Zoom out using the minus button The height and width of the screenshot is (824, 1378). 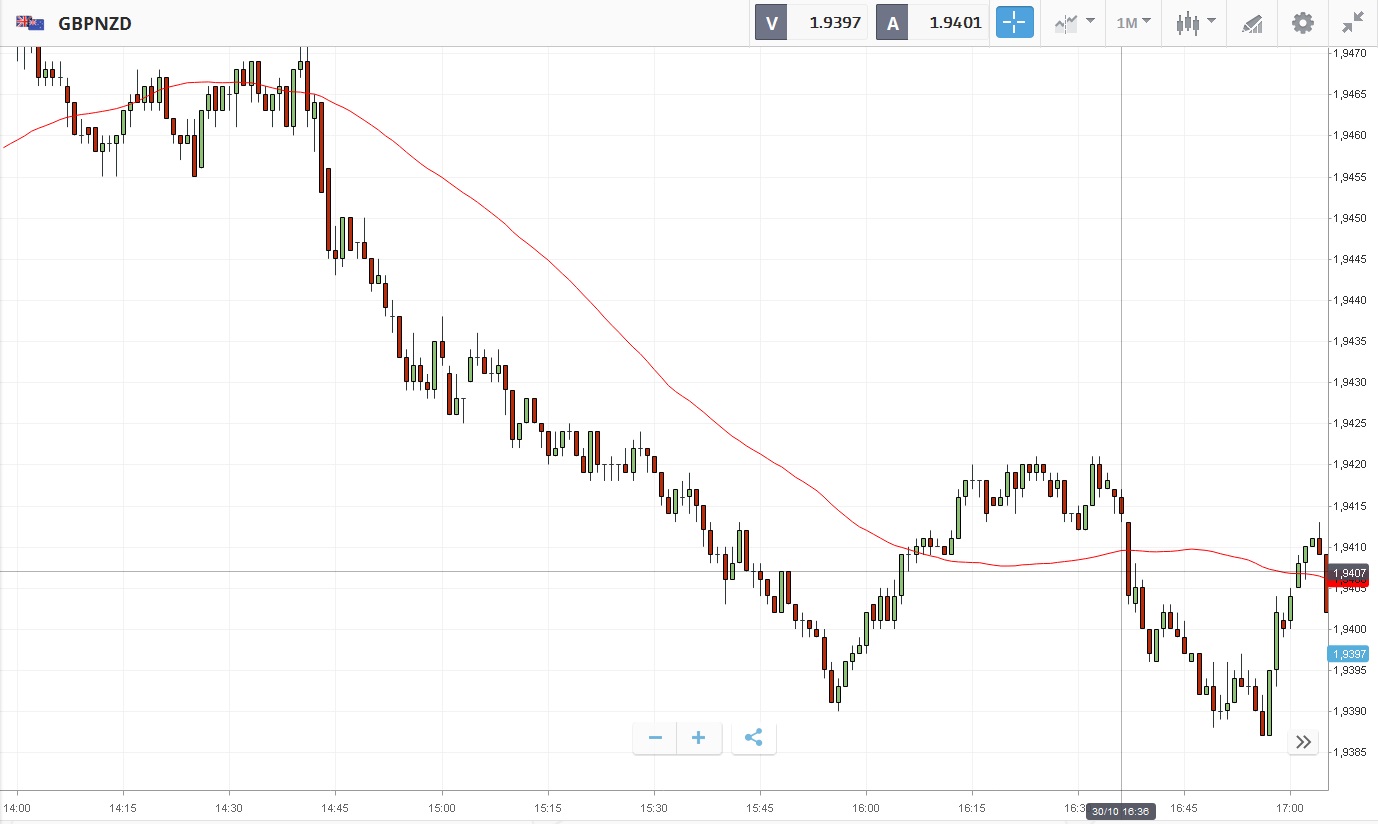(x=655, y=738)
